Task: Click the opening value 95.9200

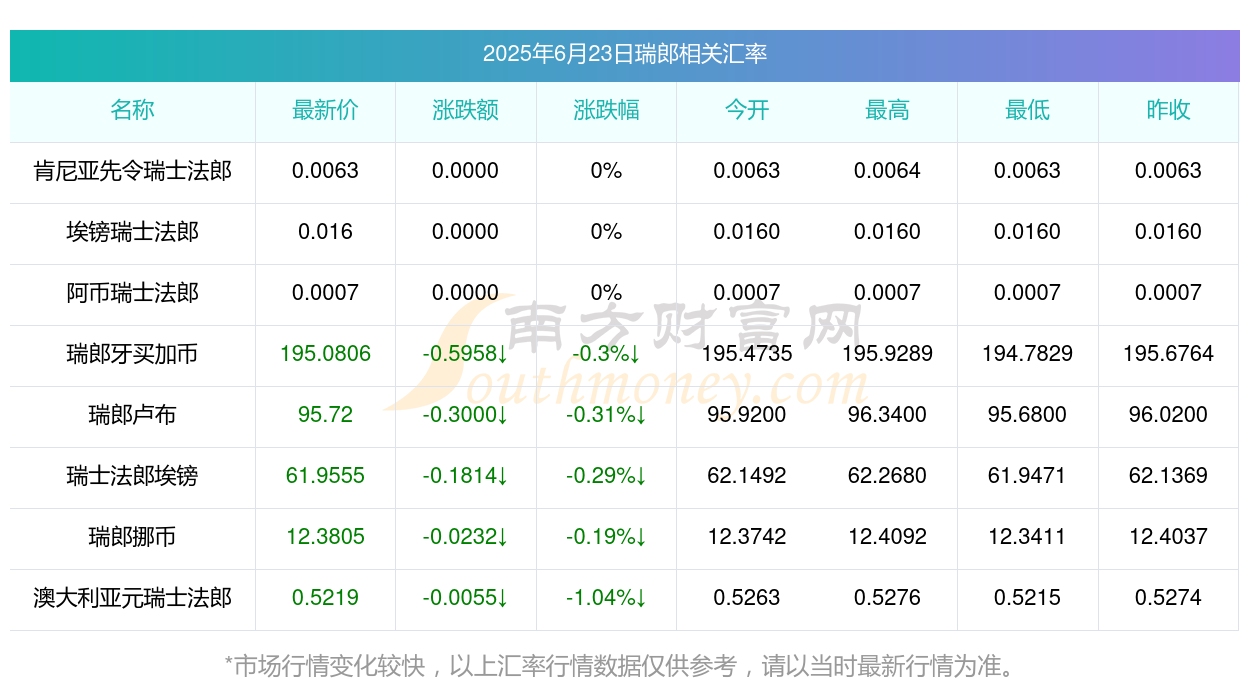Action: 747,415
